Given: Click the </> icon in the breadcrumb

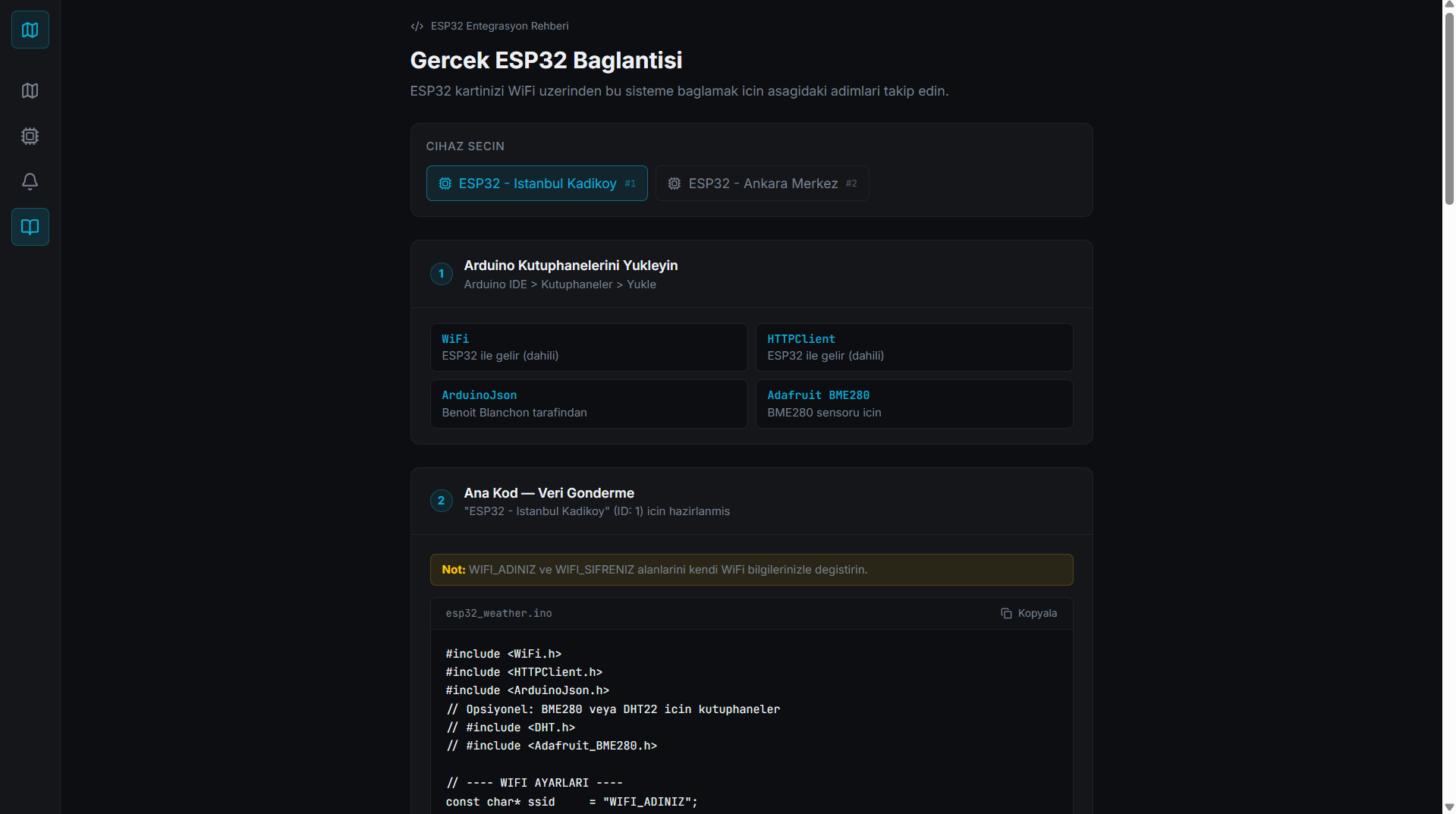Looking at the screenshot, I should (x=417, y=26).
